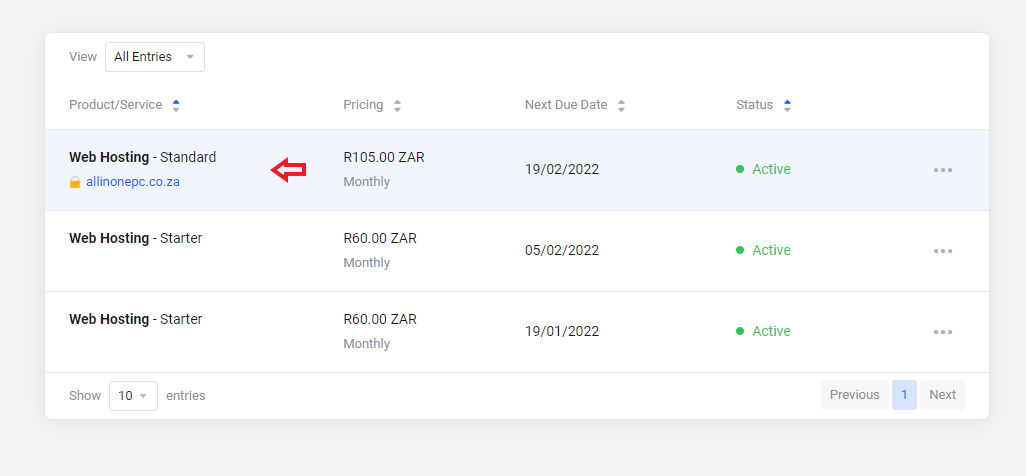This screenshot has height=476, width=1026.
Task: Click the Product/Service column header
Action: (115, 105)
